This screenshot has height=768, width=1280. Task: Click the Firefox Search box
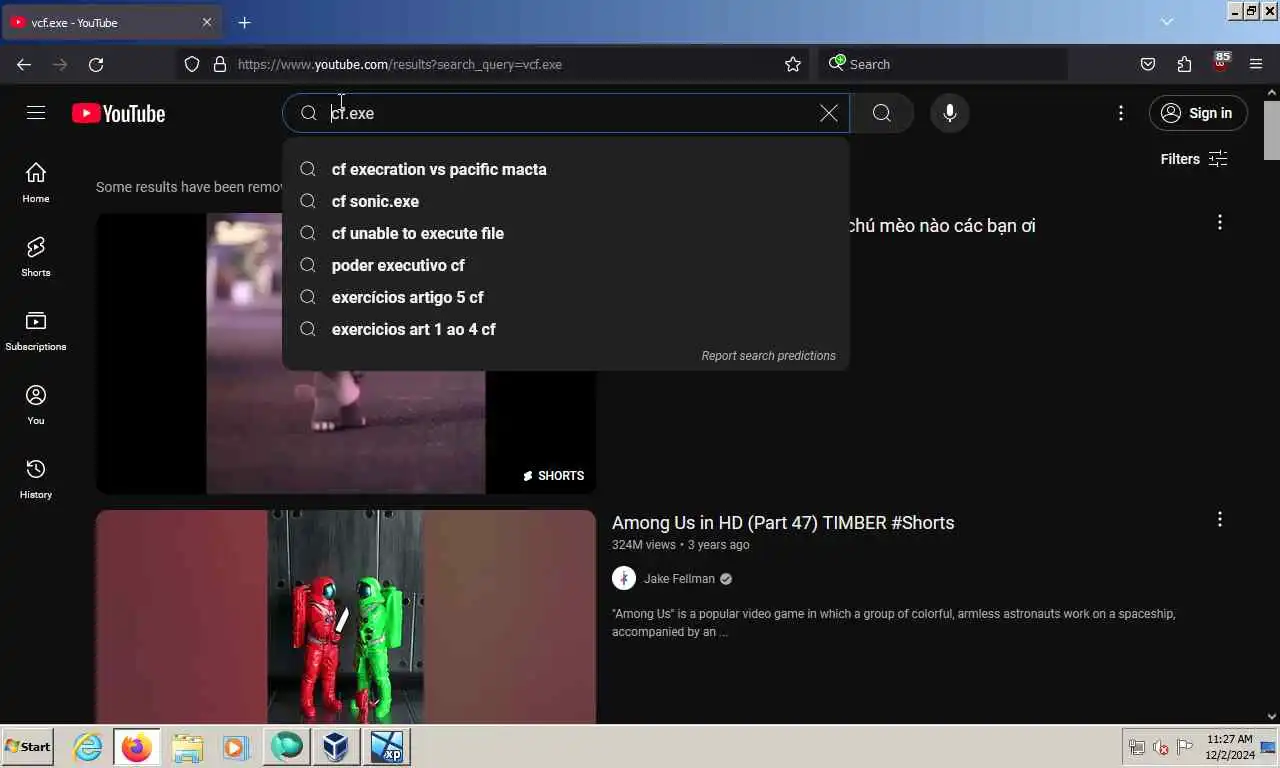click(943, 64)
